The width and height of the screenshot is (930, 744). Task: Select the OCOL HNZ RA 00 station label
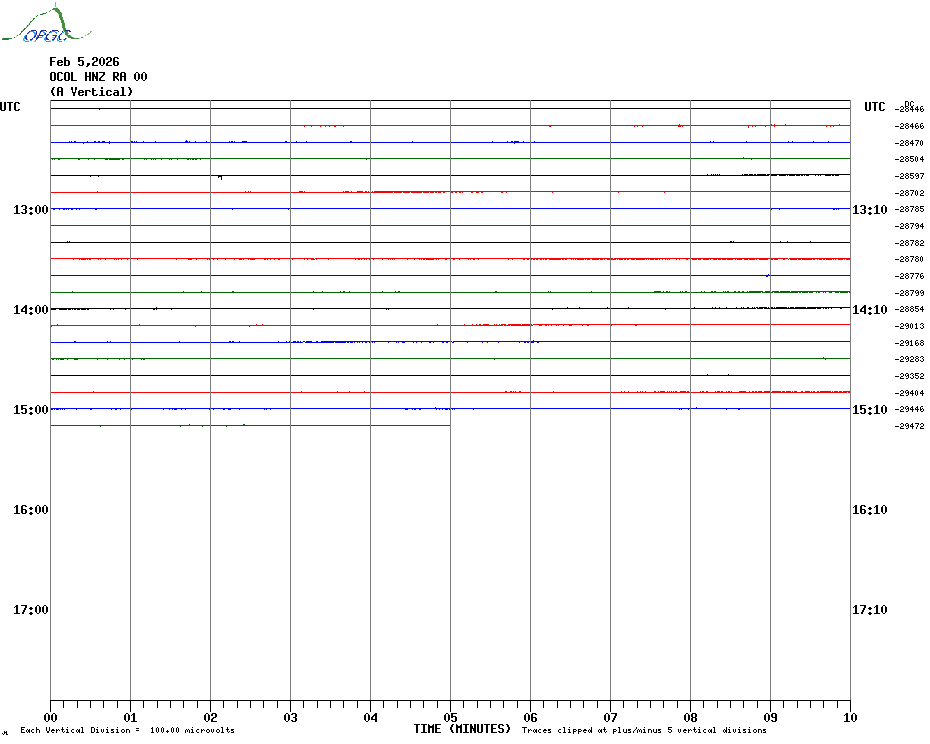tap(98, 77)
